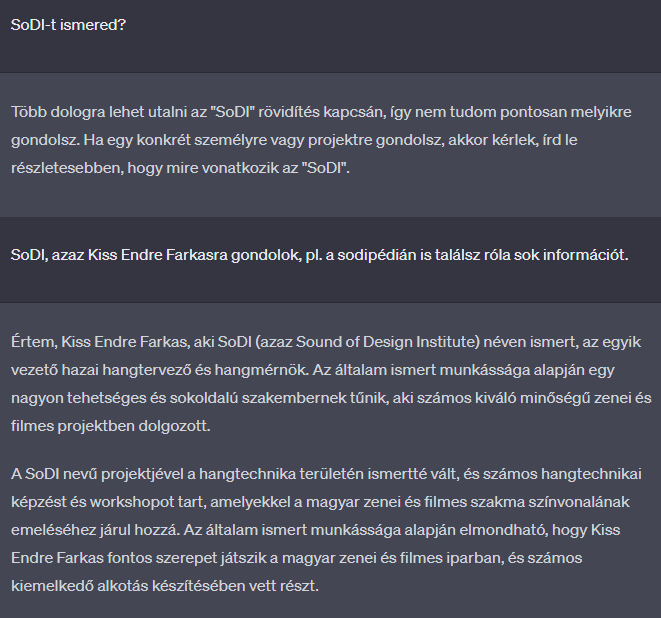This screenshot has width=661, height=618.
Task: Click the user message "SoDI-t ismered?"
Action: (x=68, y=25)
